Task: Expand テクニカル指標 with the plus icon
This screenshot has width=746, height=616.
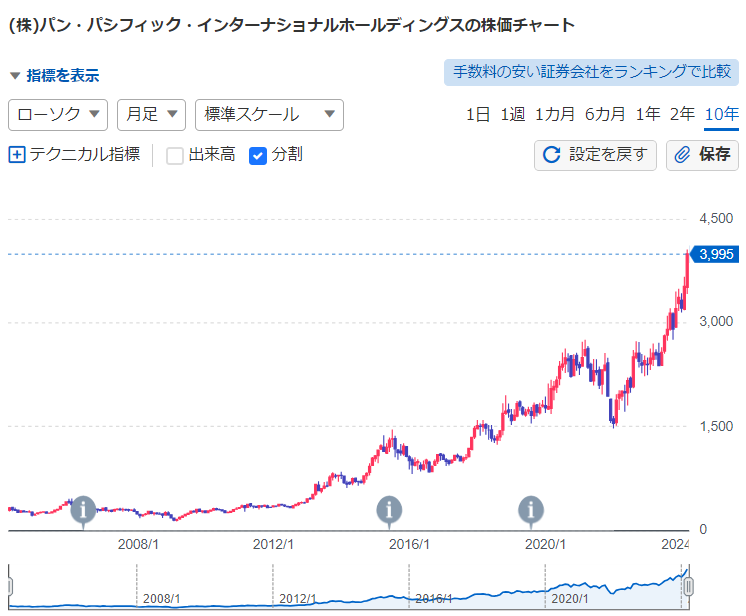Action: tap(17, 155)
